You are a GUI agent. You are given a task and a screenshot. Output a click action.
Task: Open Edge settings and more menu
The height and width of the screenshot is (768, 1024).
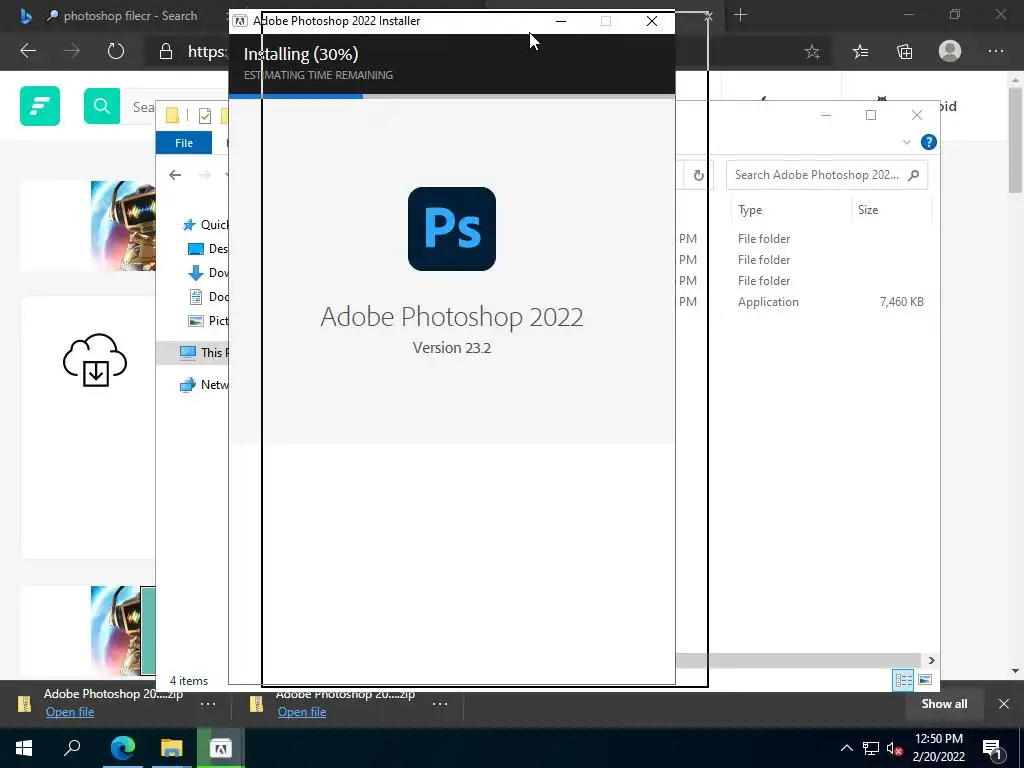(x=995, y=51)
